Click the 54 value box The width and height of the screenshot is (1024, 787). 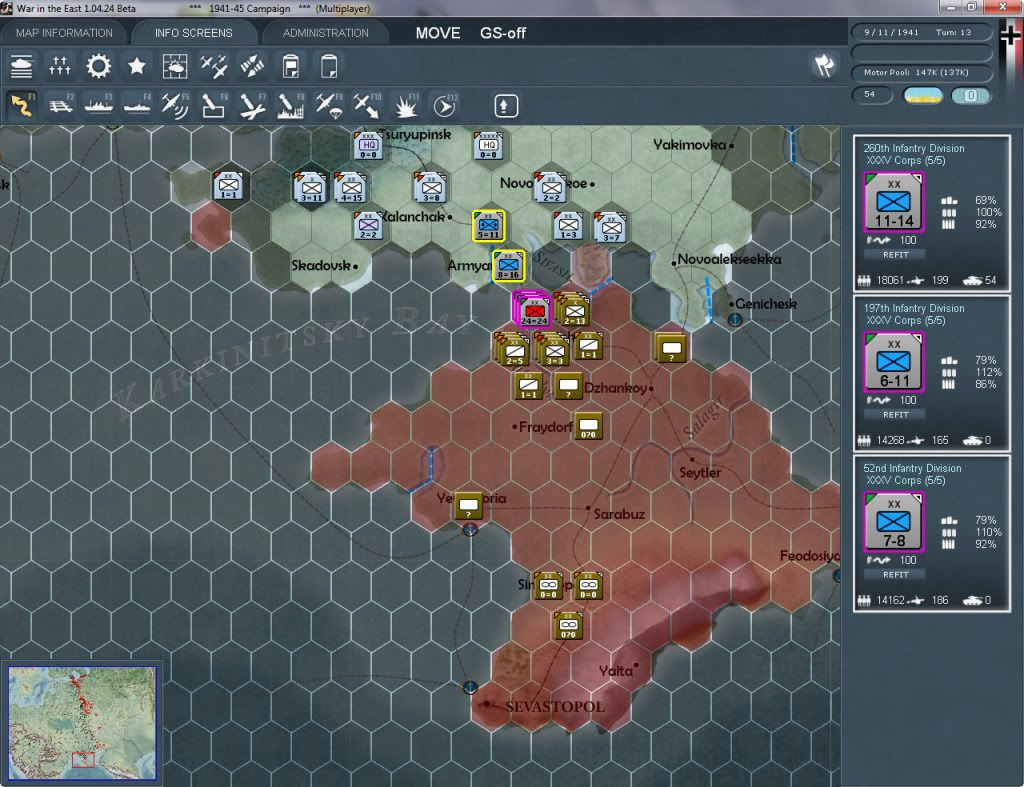[x=872, y=95]
